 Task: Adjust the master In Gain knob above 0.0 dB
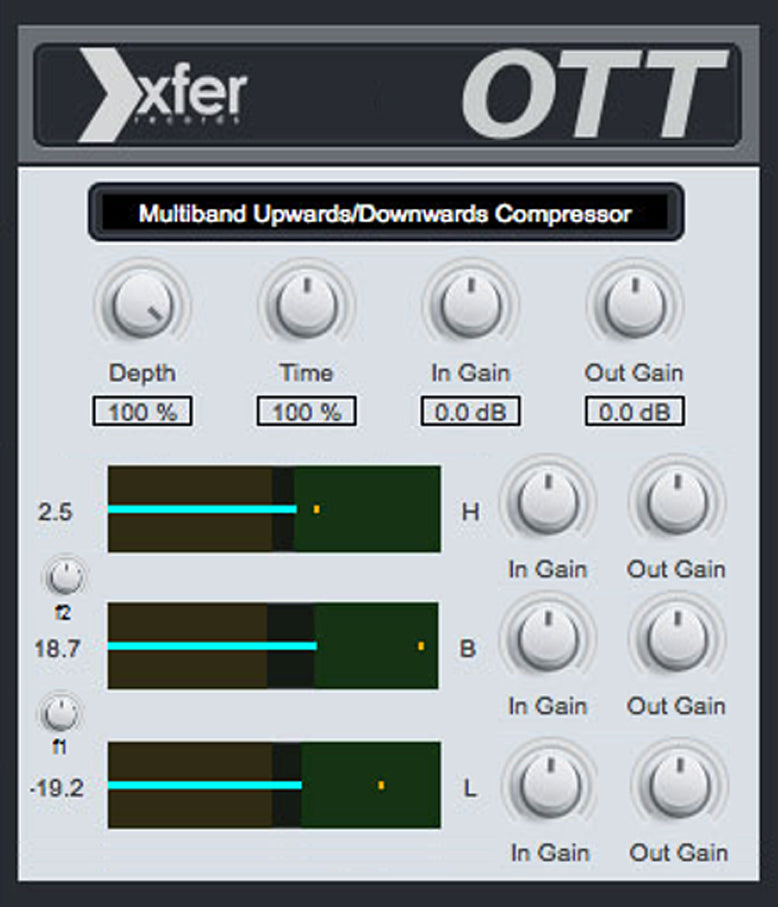coord(471,306)
